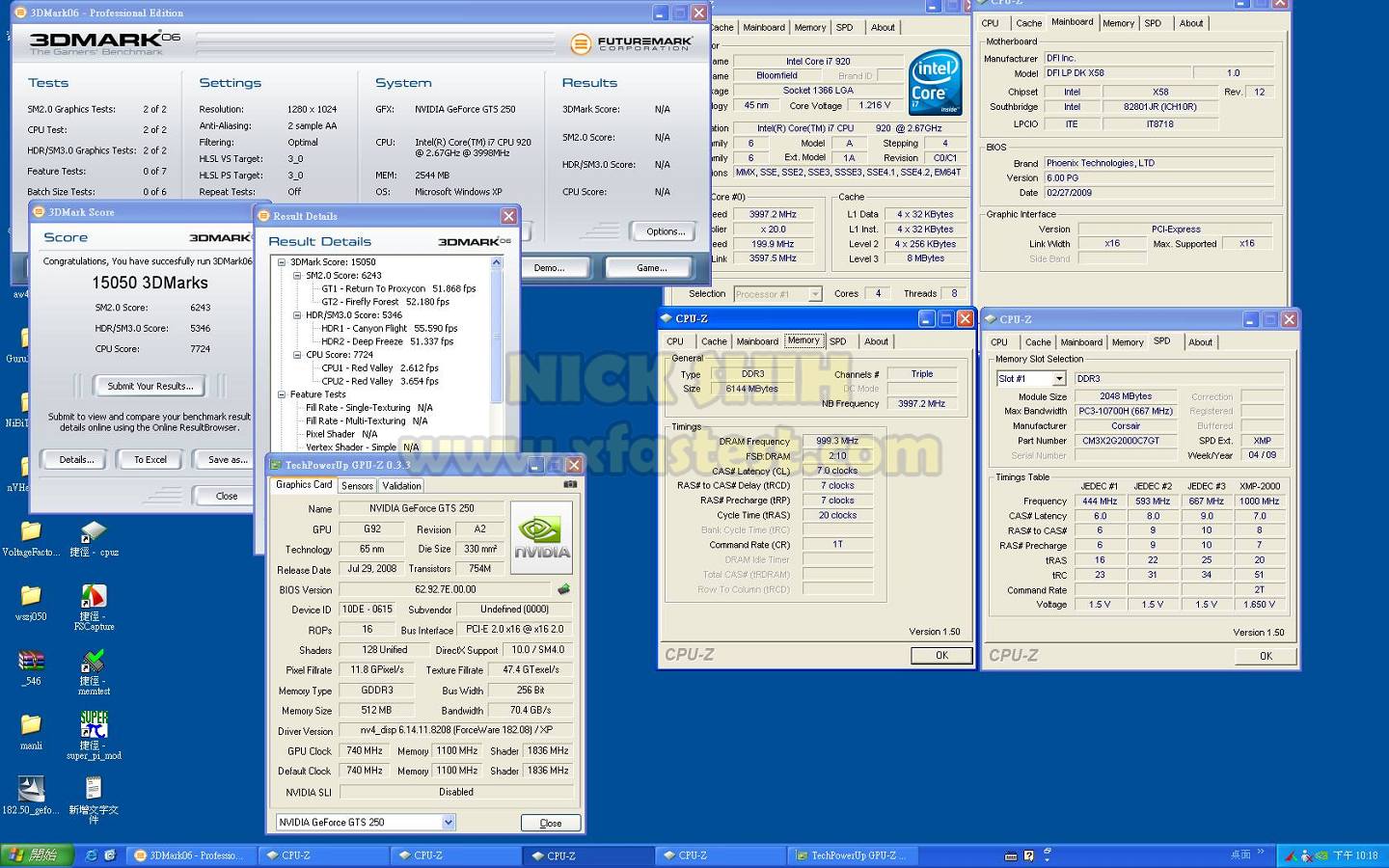This screenshot has width=1389, height=868.
Task: Click the Details... button in 3DMark Score
Action: tap(76, 460)
